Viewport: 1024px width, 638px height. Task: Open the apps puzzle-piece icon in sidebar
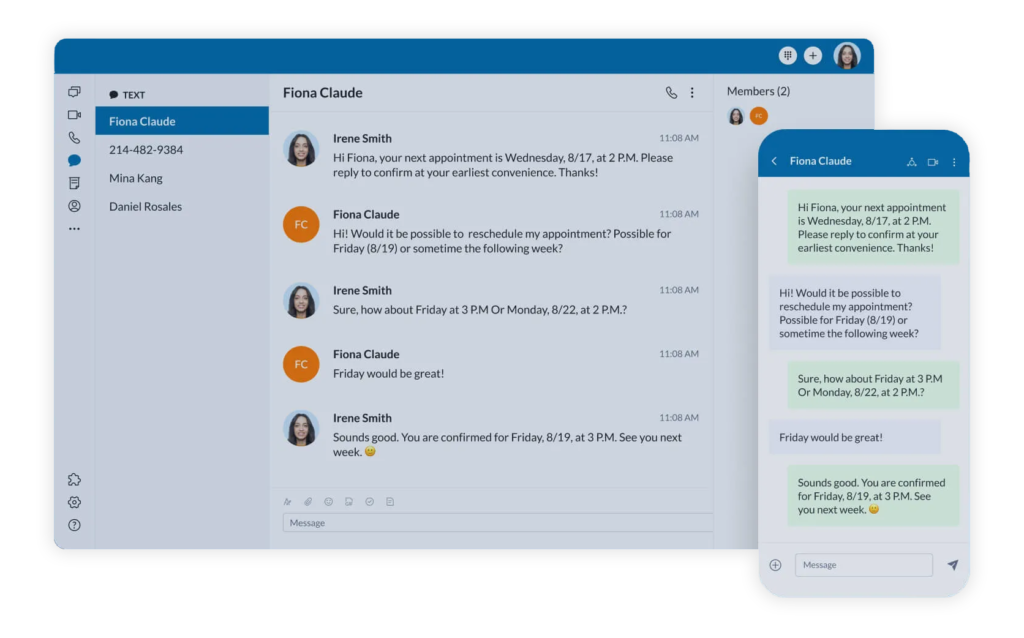(x=74, y=480)
